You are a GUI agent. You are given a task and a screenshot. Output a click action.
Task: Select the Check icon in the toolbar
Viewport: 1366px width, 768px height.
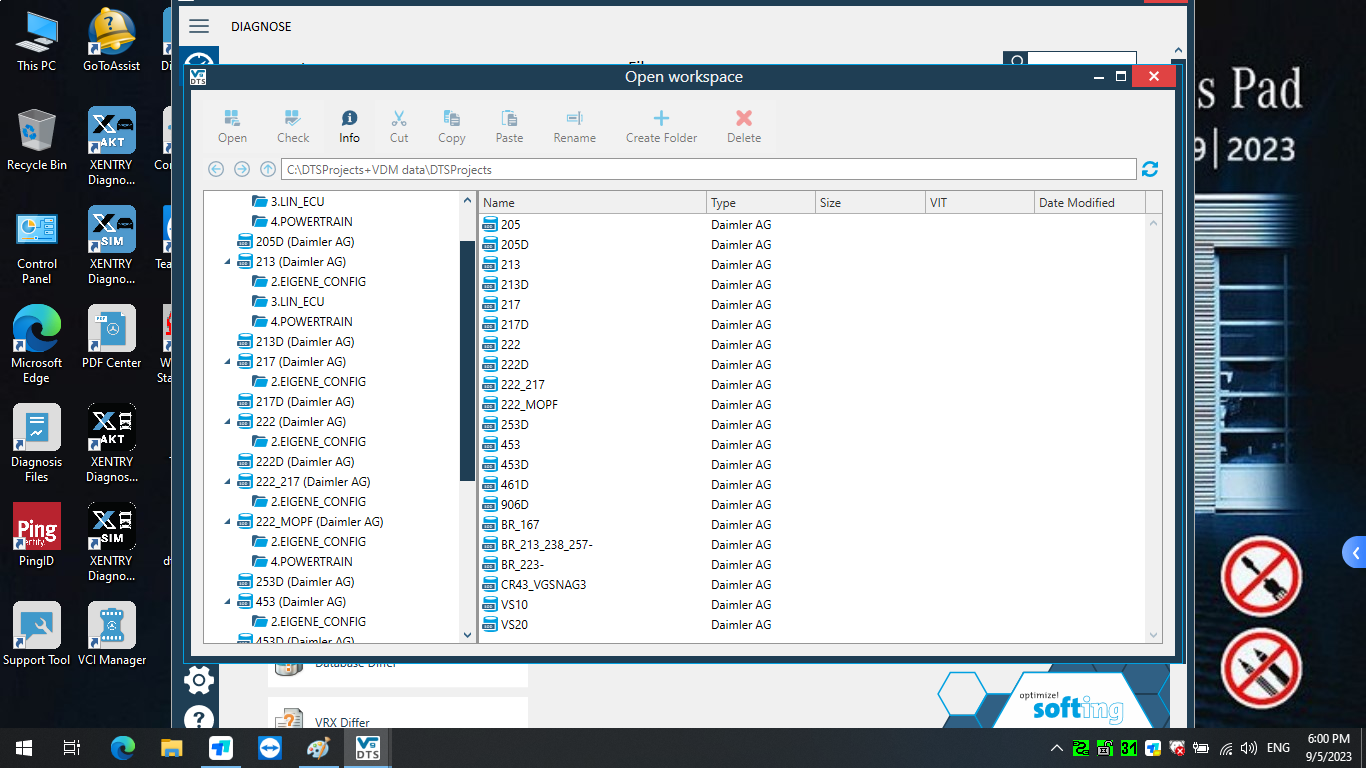292,124
